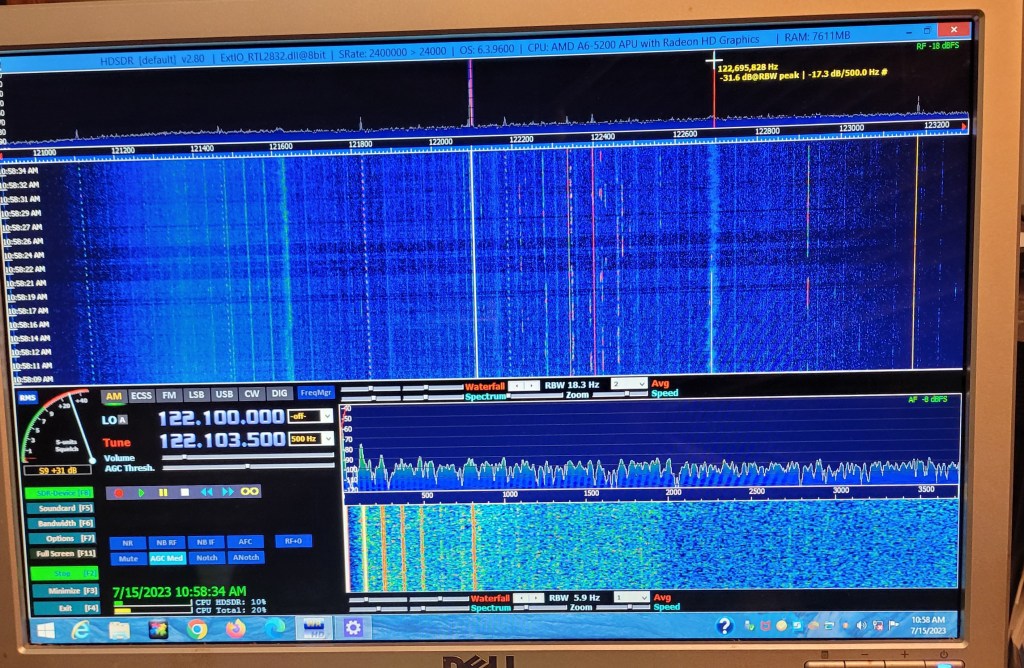Toggle the yellow Loop playback icon
Image resolution: width=1024 pixels, height=668 pixels.
(x=250, y=492)
